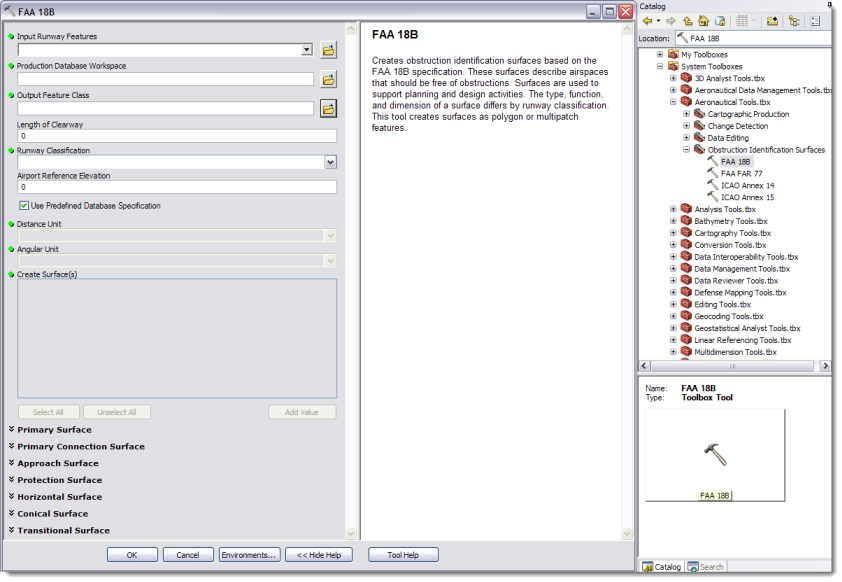Expand the Data Management Tools.tbx node
Screen dimensions: 842x582
[673, 268]
